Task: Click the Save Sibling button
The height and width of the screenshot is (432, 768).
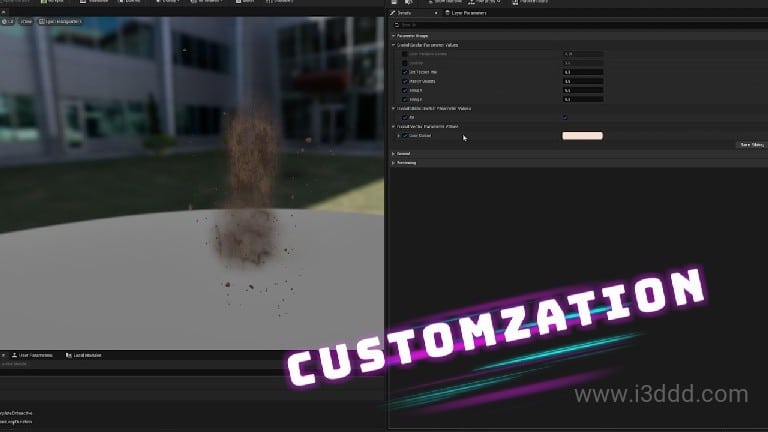Action: [x=751, y=145]
